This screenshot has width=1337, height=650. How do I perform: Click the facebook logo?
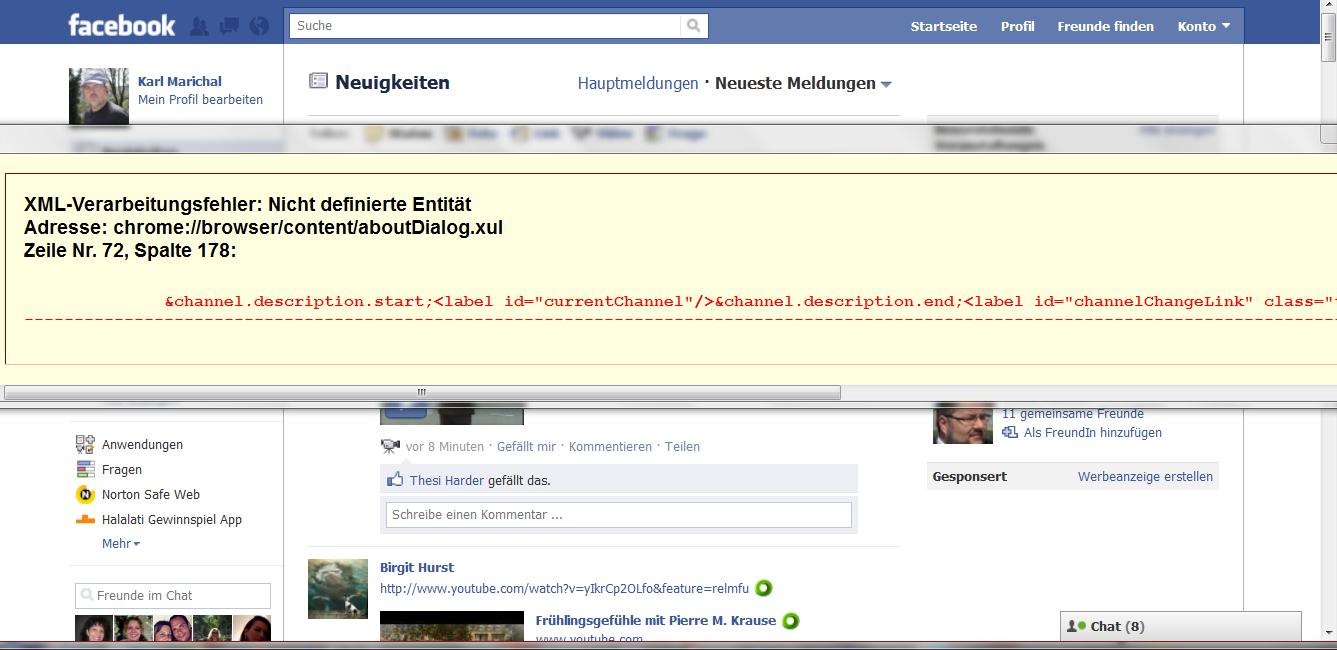(121, 25)
